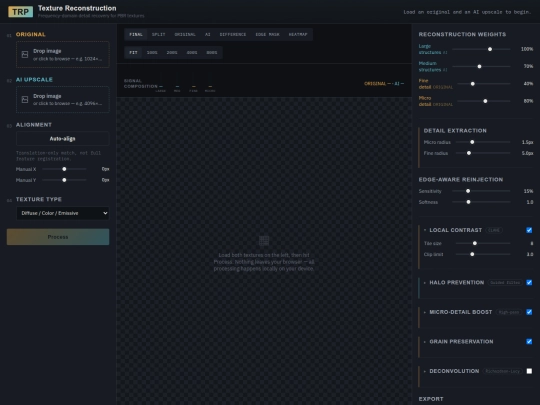Click the Softness slider
The height and width of the screenshot is (405, 540).
(x=481, y=202)
